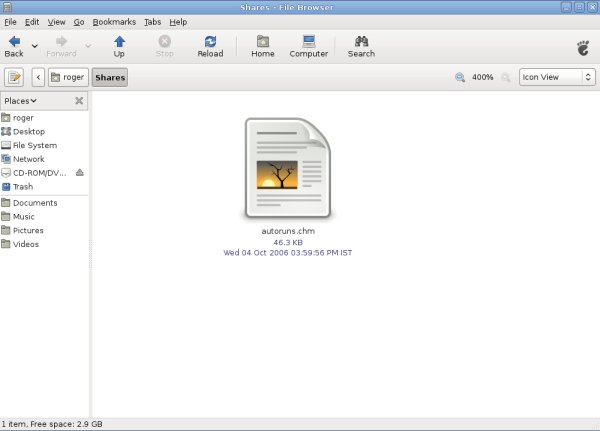This screenshot has width=600, height=431.
Task: Select the roger path button
Action: click(x=68, y=77)
